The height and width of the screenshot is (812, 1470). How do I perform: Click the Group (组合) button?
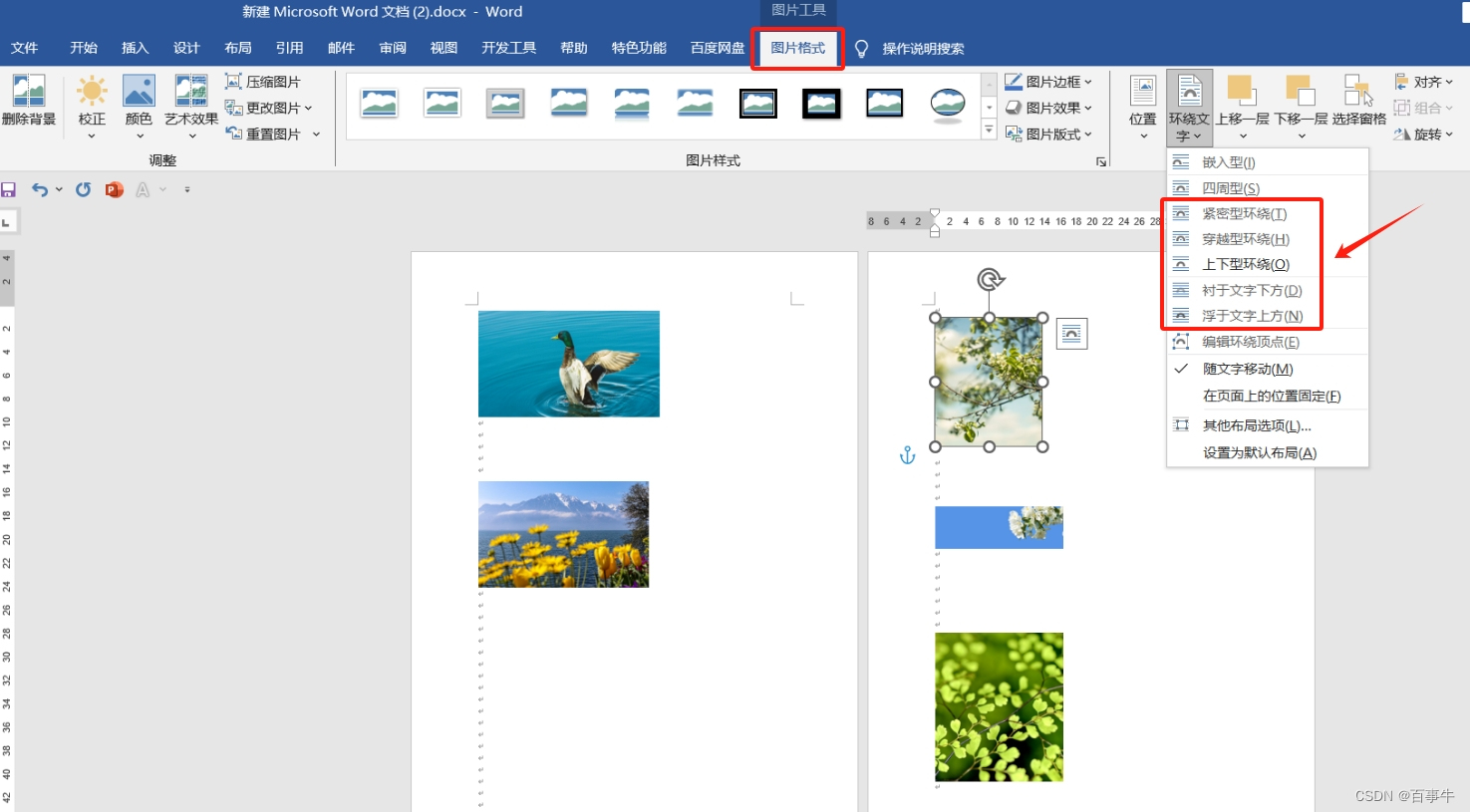pyautogui.click(x=1423, y=108)
